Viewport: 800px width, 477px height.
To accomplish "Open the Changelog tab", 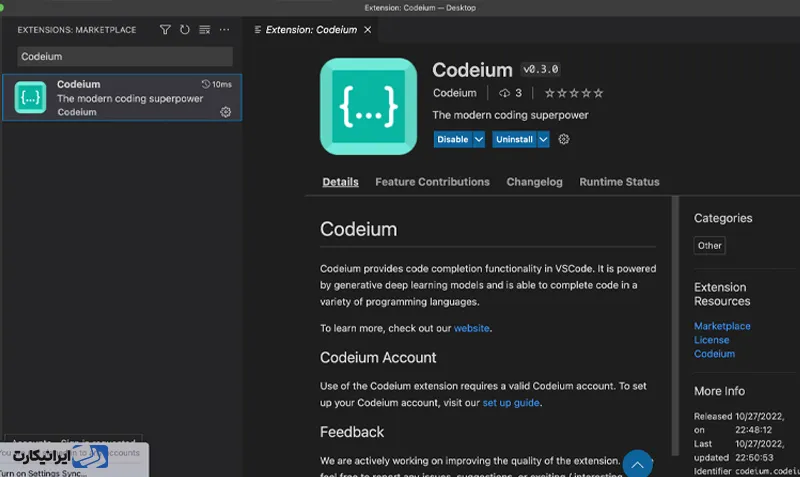I will pyautogui.click(x=534, y=182).
